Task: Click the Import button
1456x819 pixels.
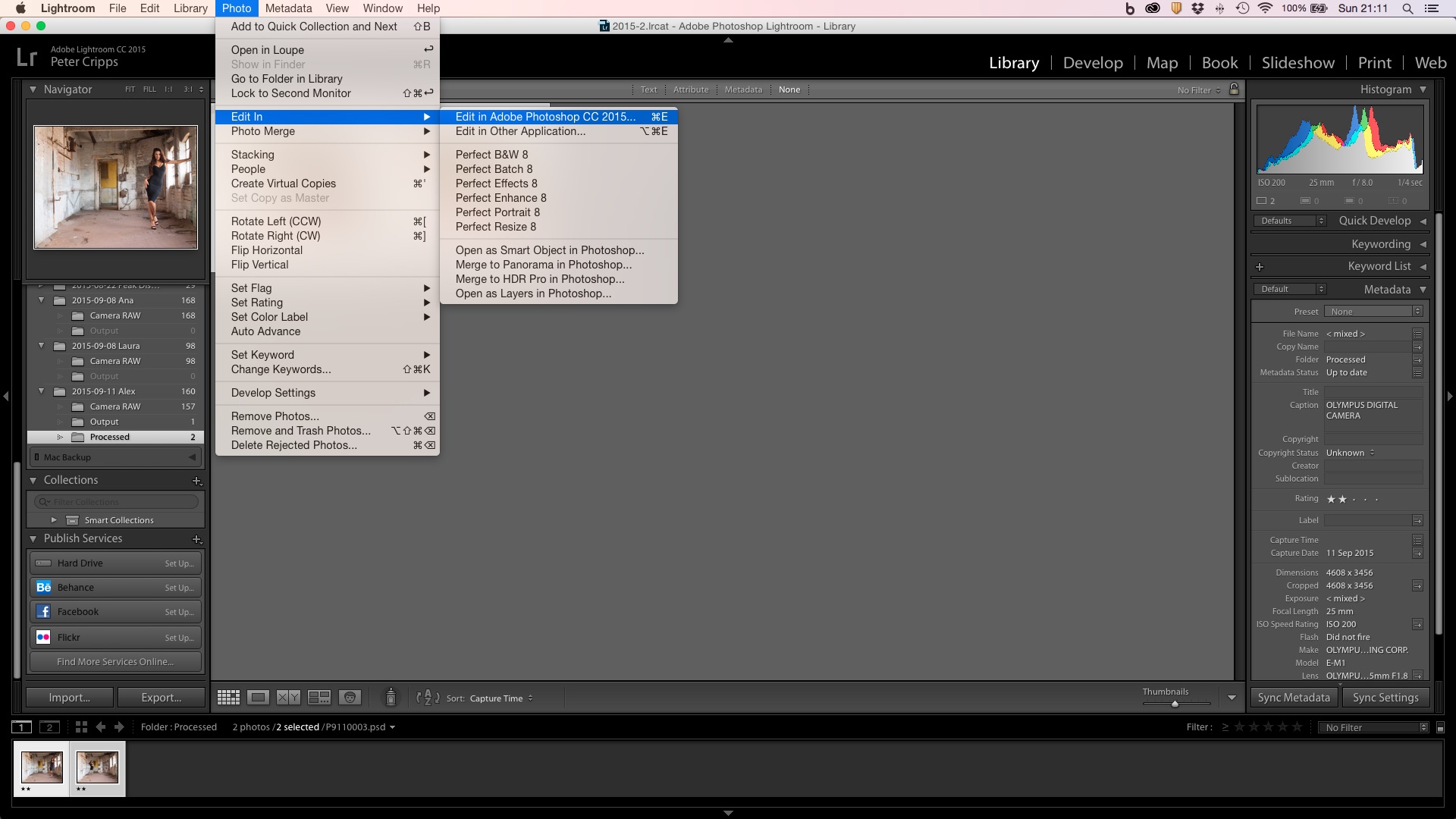Action: coord(69,698)
